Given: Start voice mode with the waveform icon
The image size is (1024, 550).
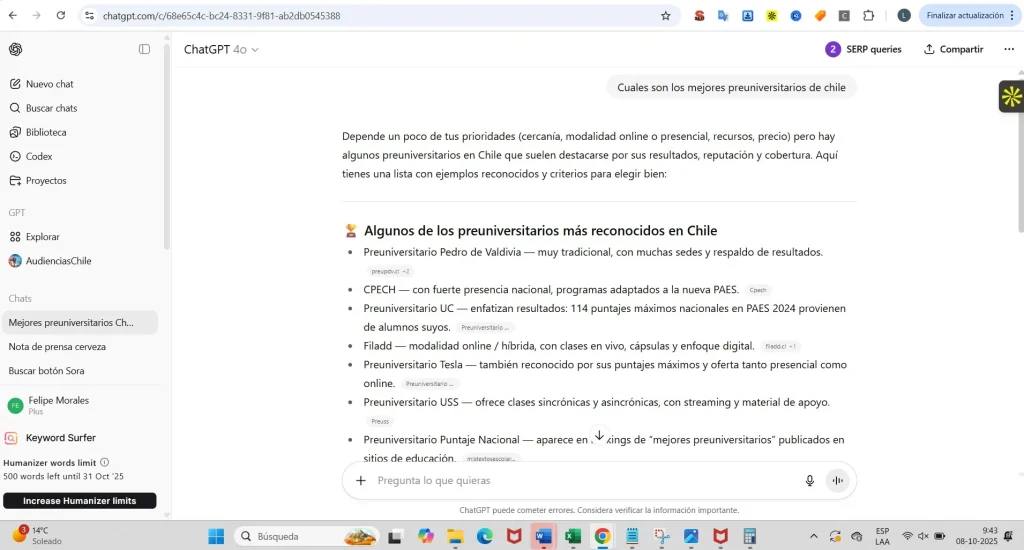Looking at the screenshot, I should 837,481.
